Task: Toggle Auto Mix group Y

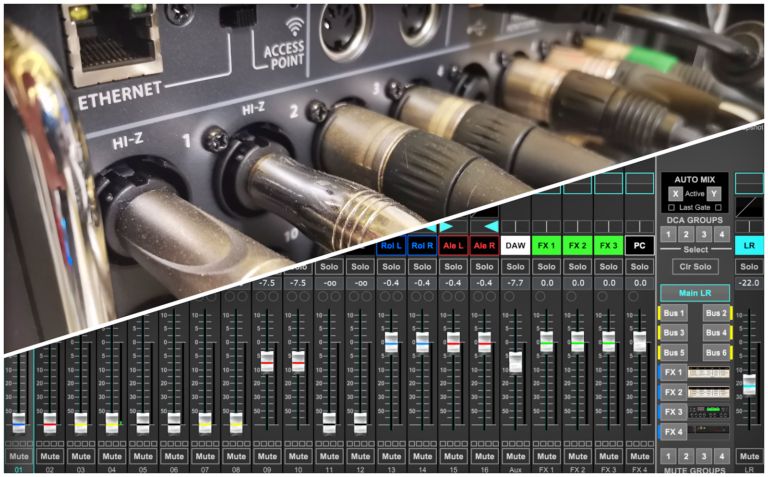Action: [713, 193]
